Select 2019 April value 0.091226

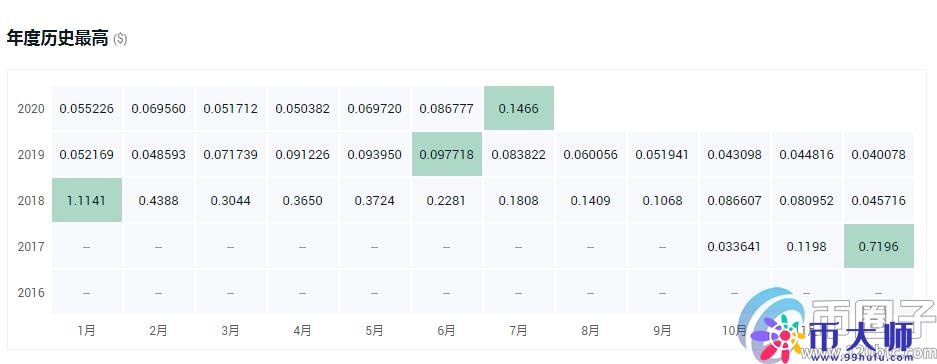pos(302,155)
